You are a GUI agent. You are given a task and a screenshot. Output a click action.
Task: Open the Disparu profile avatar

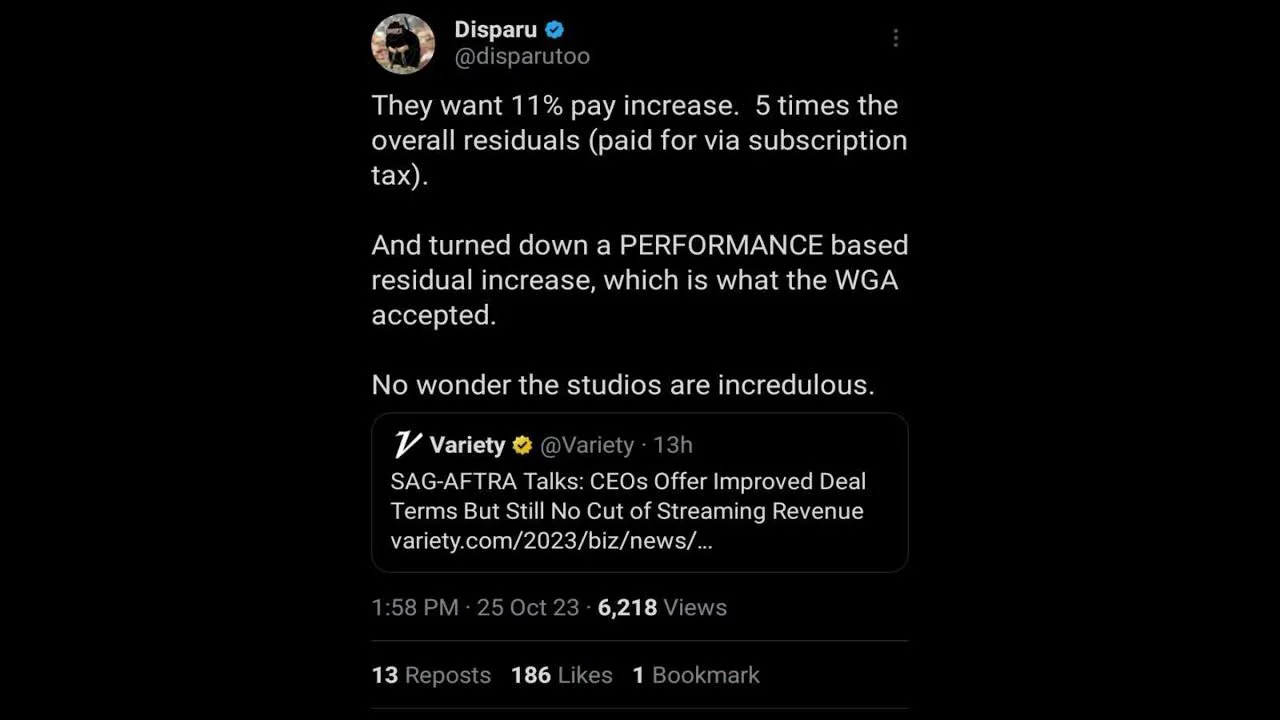point(403,44)
